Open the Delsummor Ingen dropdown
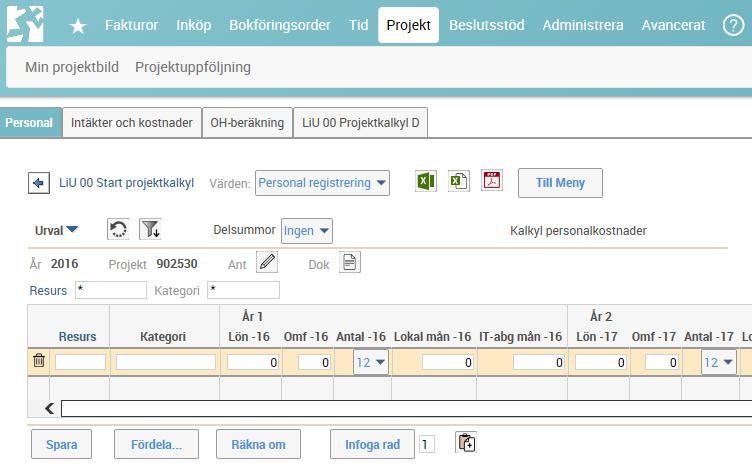The height and width of the screenshot is (470, 752). click(x=306, y=231)
